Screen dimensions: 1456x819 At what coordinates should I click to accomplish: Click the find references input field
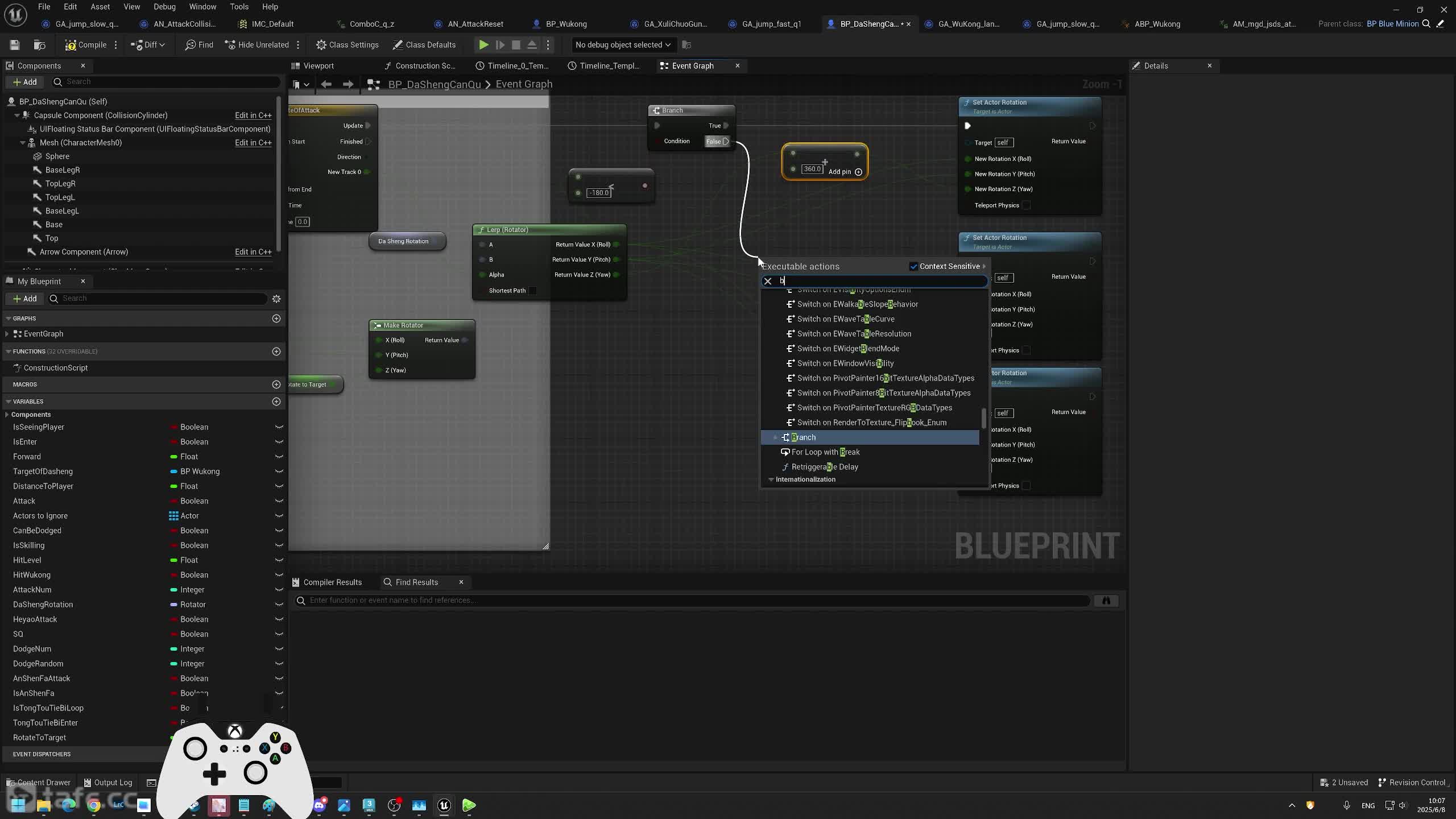click(692, 601)
